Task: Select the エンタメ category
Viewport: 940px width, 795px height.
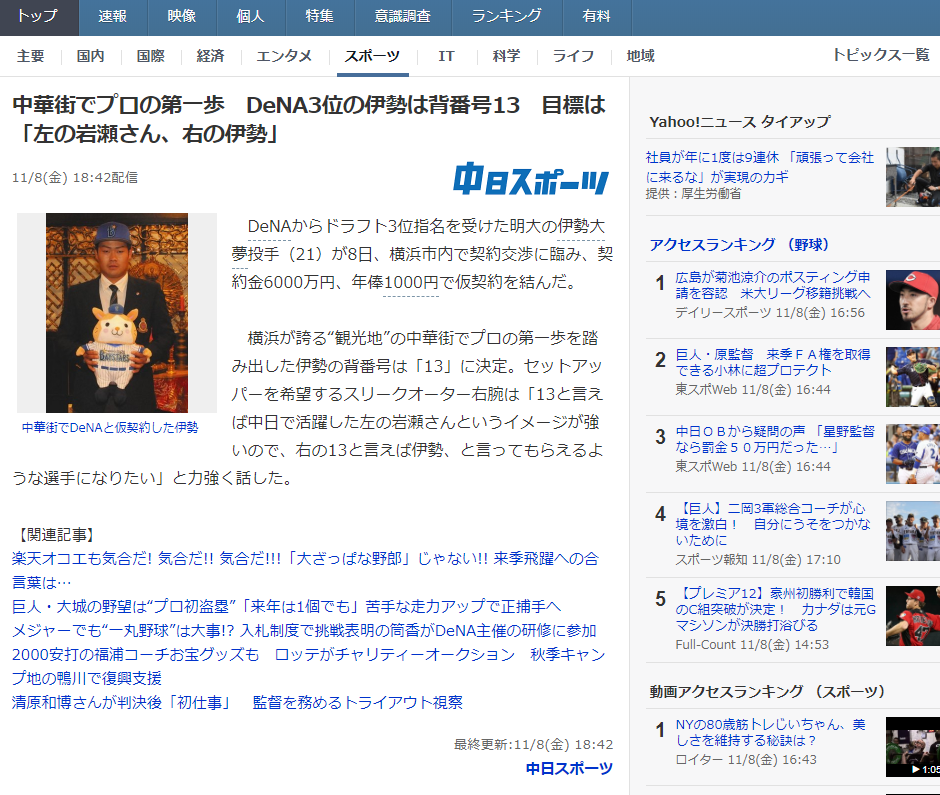Action: (284, 56)
